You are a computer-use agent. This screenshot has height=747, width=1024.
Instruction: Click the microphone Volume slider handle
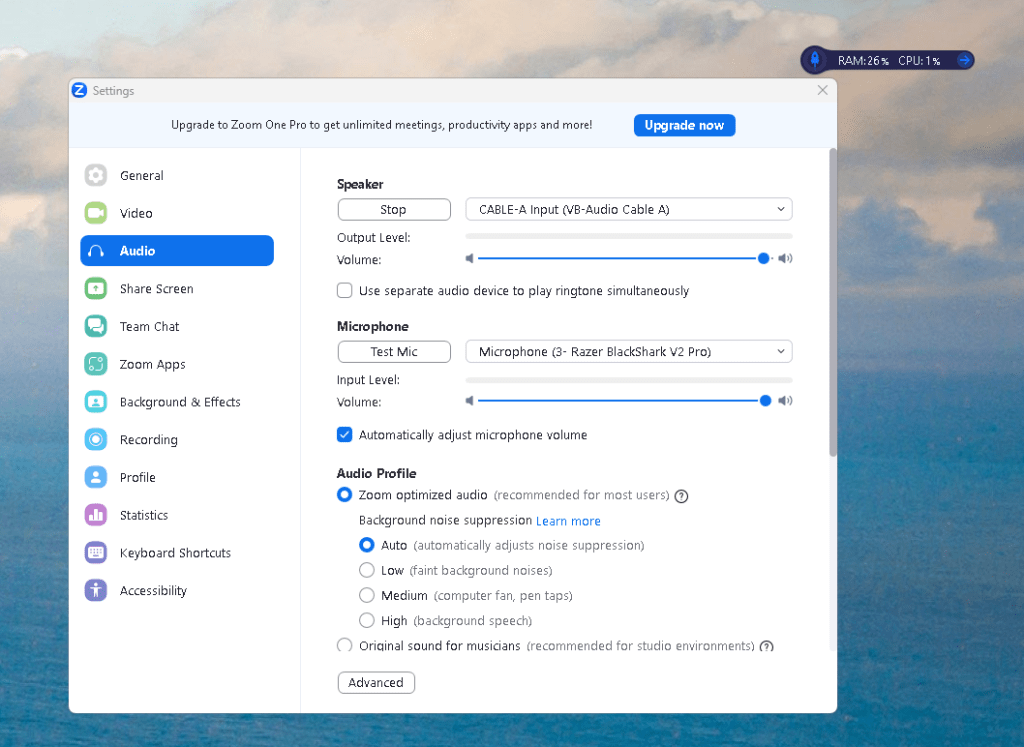(765, 401)
